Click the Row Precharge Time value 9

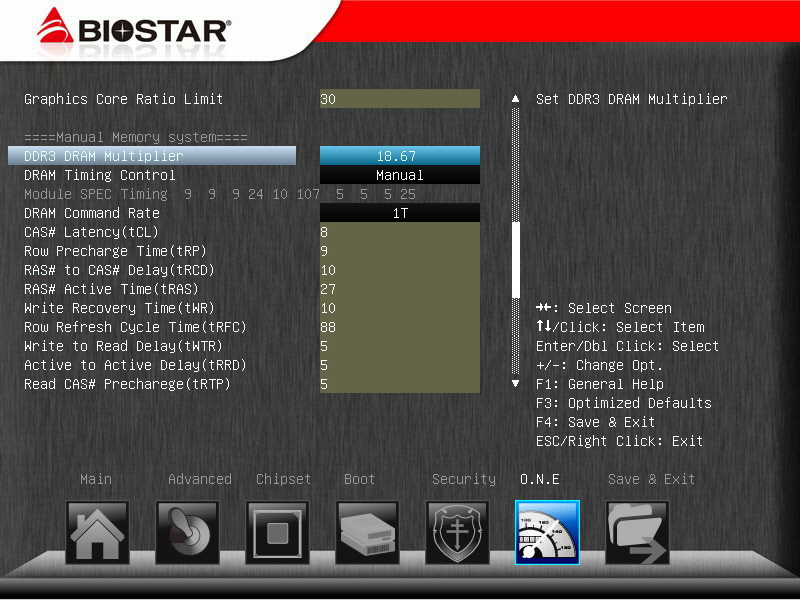point(399,251)
